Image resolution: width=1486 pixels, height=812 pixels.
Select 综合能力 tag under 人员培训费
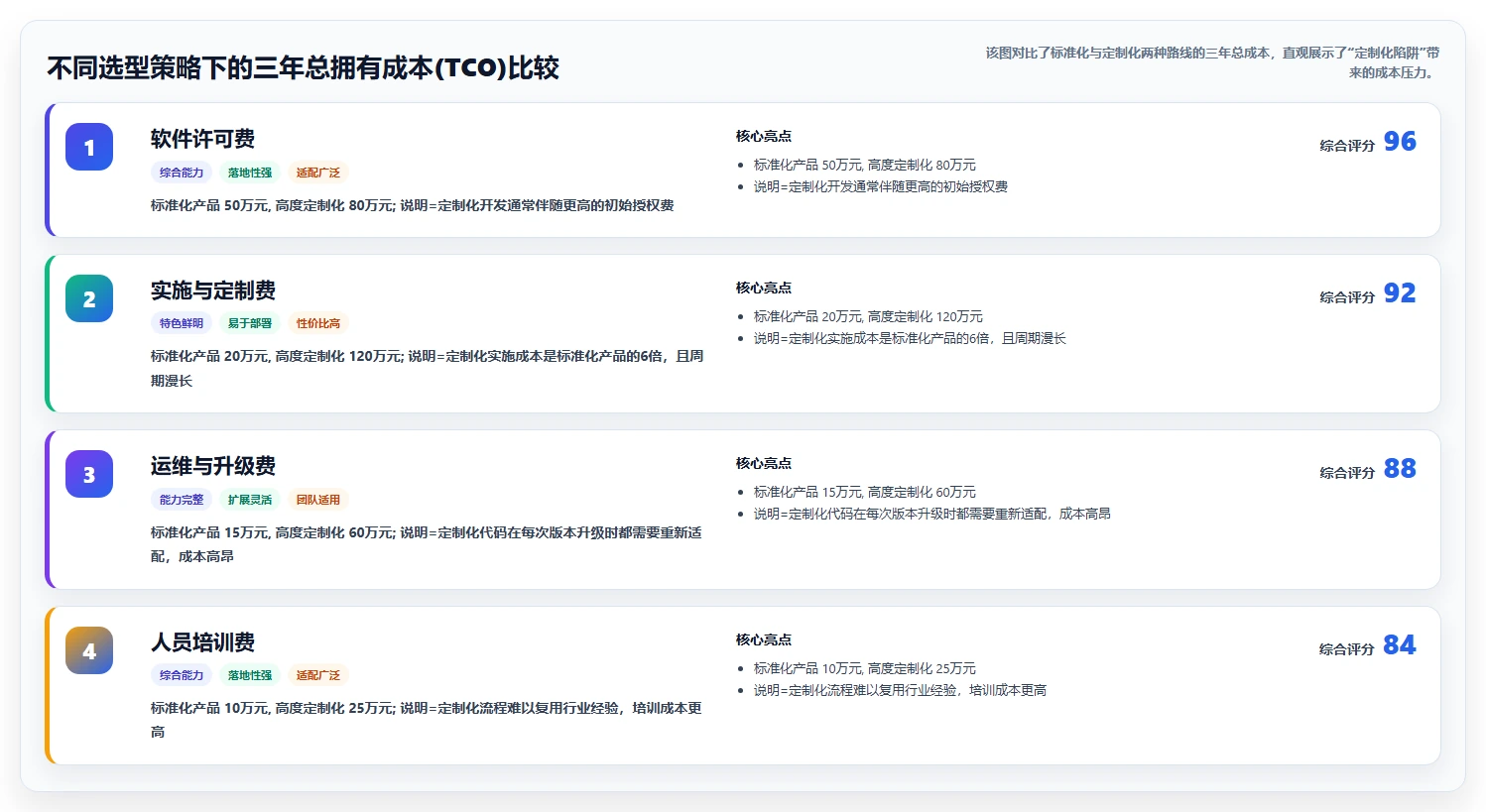(x=182, y=675)
